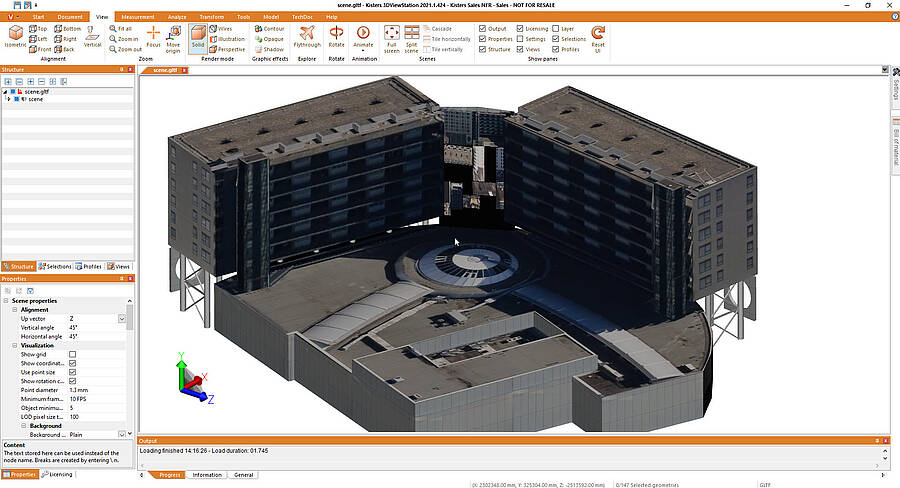
Task: Switch to Isometric view alignment
Action: (15, 37)
